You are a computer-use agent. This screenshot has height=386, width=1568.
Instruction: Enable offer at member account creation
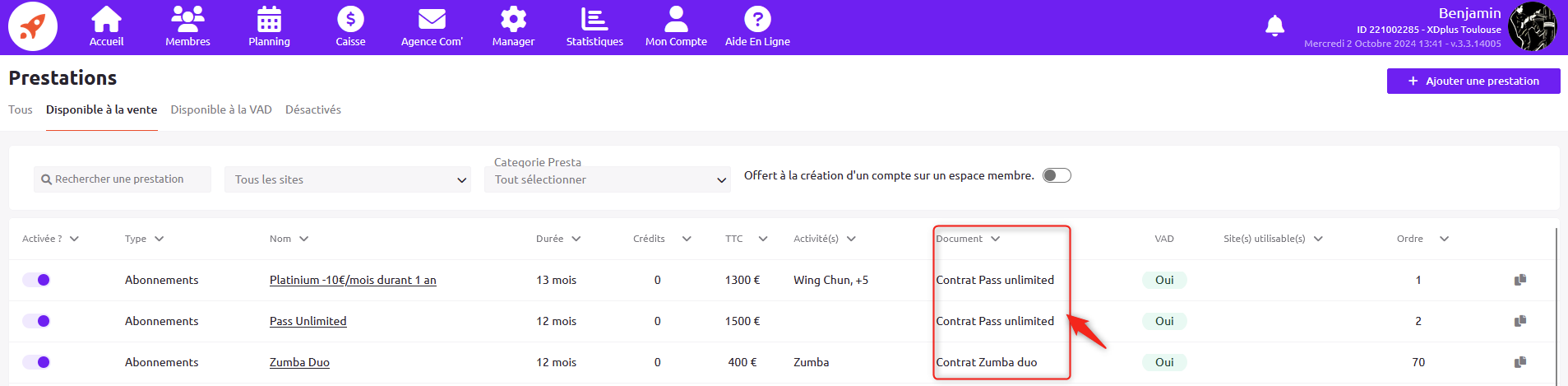tap(1057, 175)
